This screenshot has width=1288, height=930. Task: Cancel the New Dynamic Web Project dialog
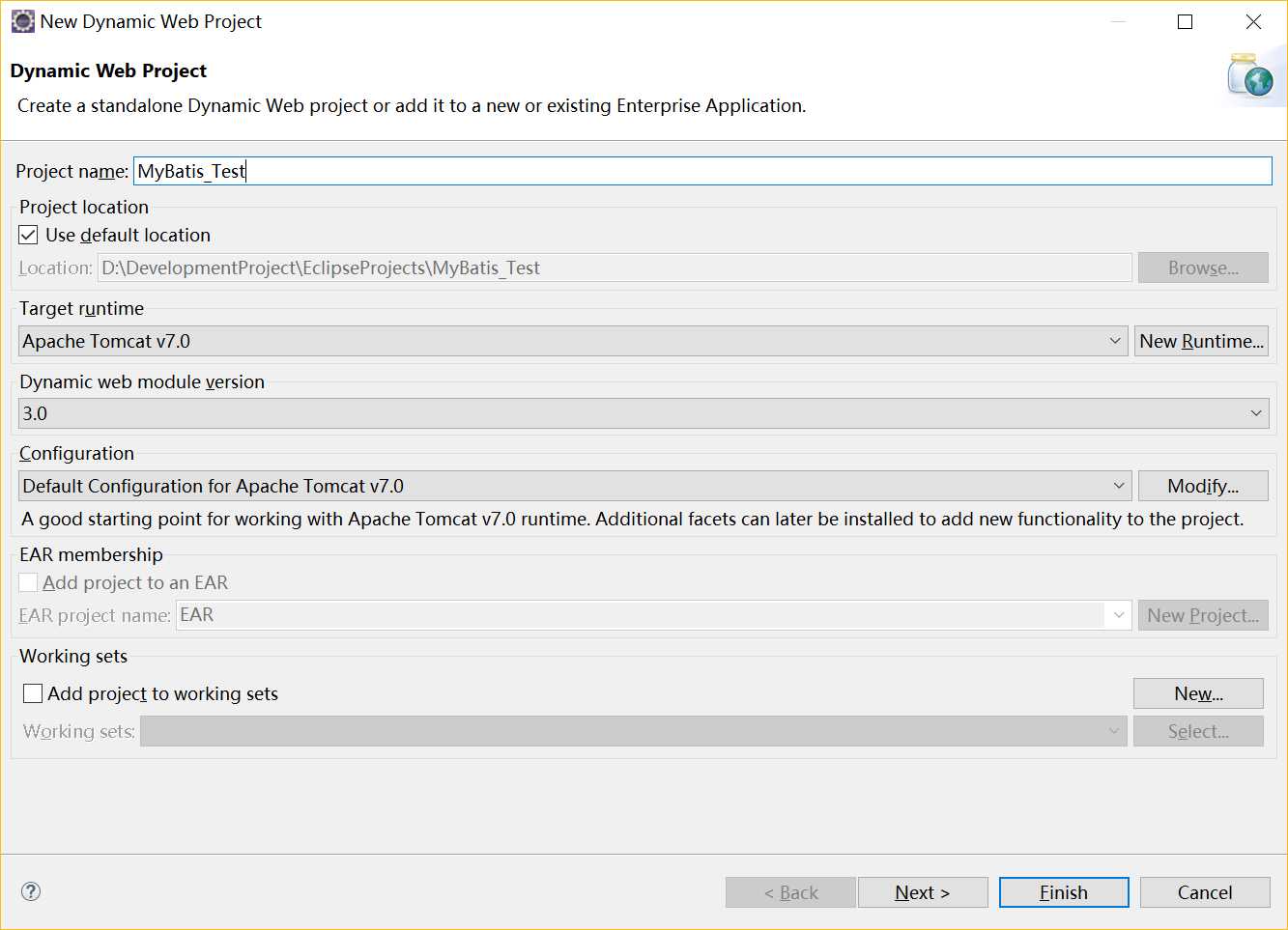(x=1205, y=892)
